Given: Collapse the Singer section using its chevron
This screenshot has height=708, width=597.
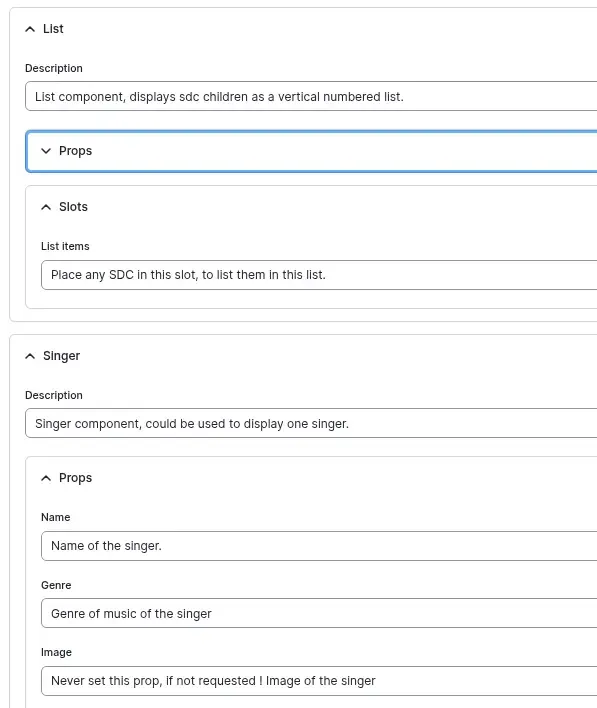Looking at the screenshot, I should [x=30, y=356].
